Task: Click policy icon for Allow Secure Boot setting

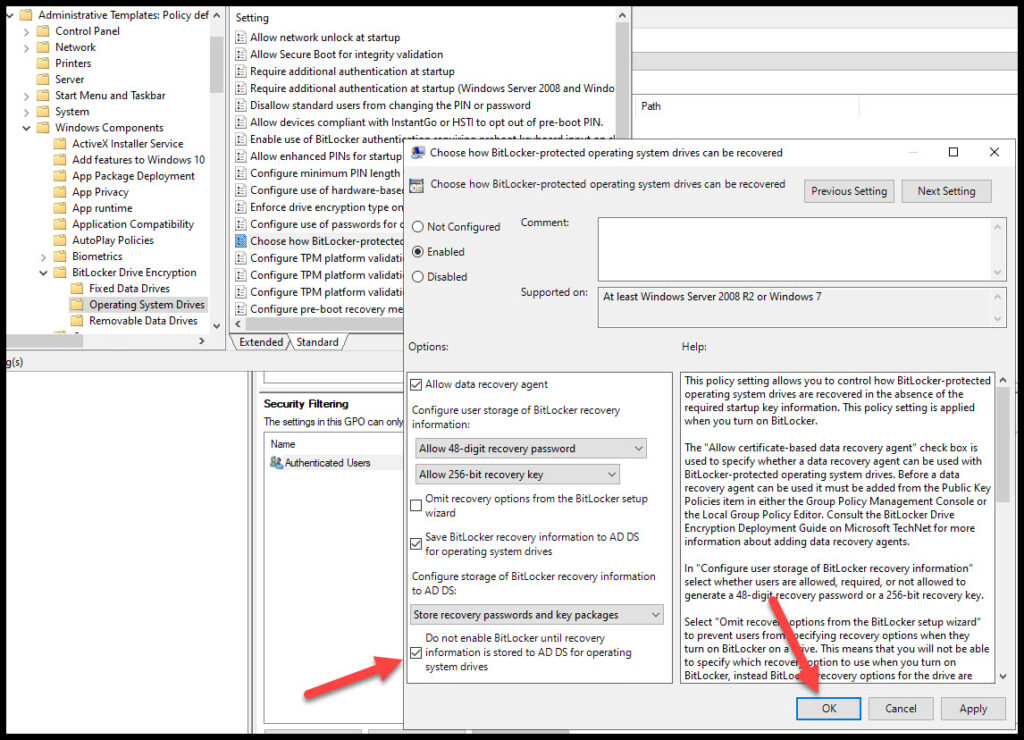Action: click(x=241, y=54)
